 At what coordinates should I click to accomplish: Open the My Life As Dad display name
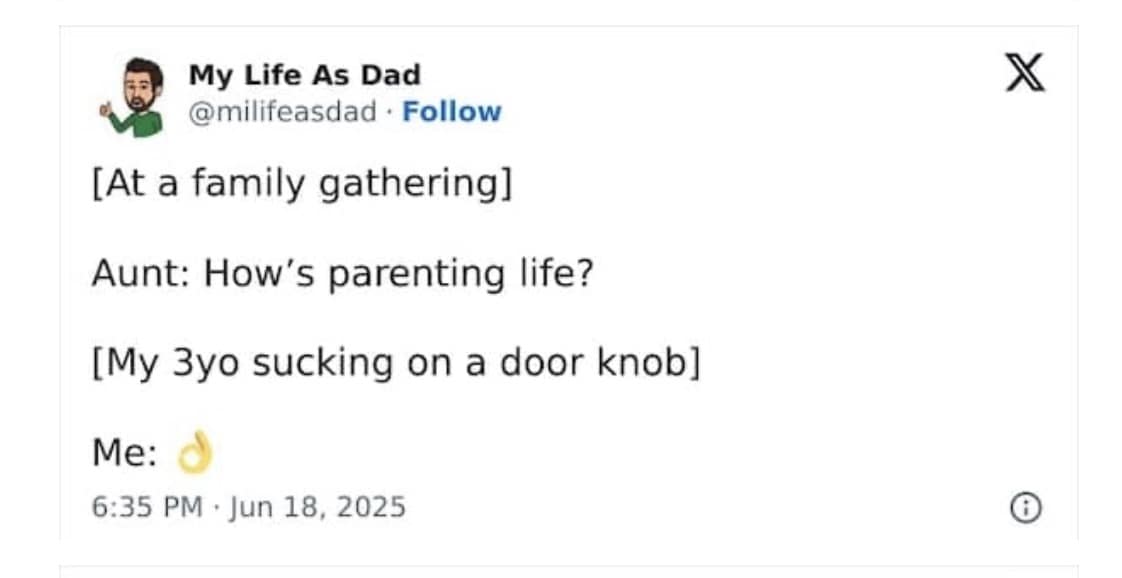(304, 75)
